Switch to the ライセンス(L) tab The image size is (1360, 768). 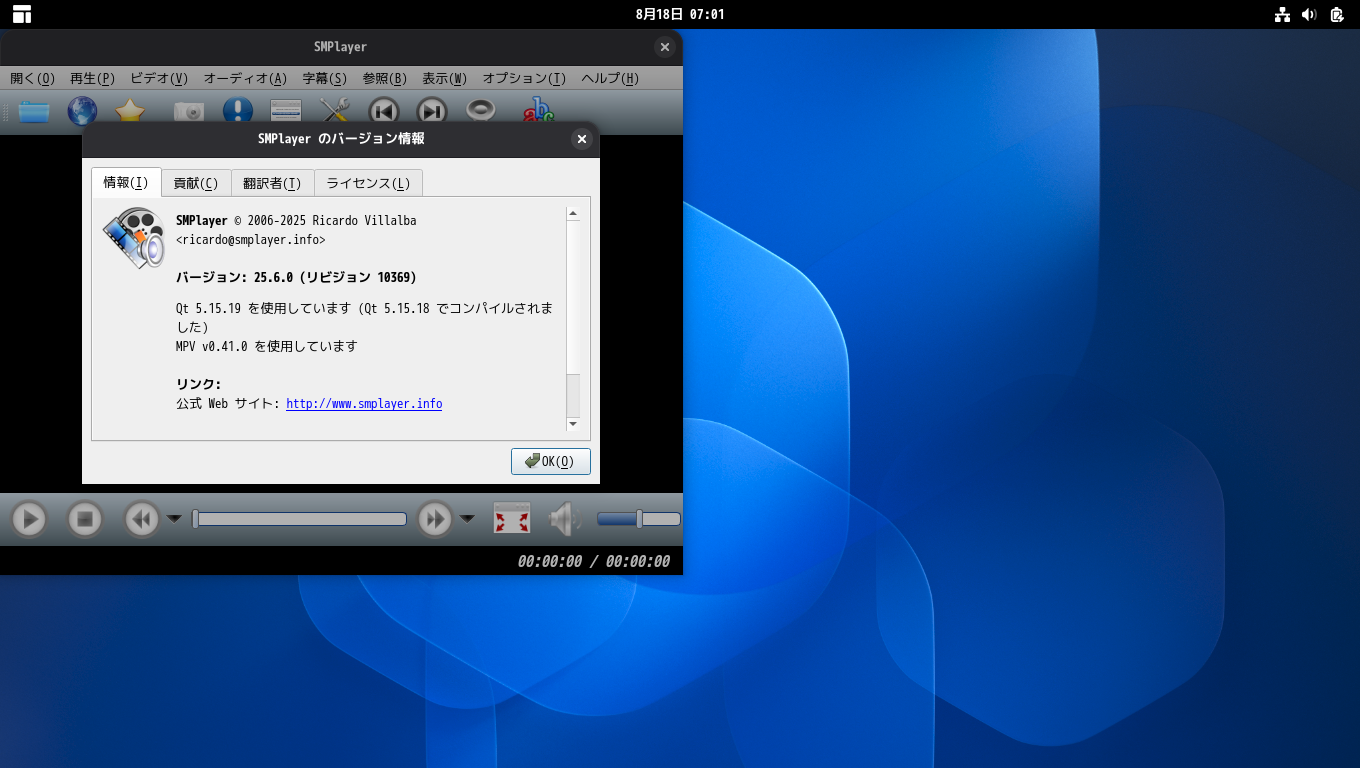pyautogui.click(x=369, y=183)
